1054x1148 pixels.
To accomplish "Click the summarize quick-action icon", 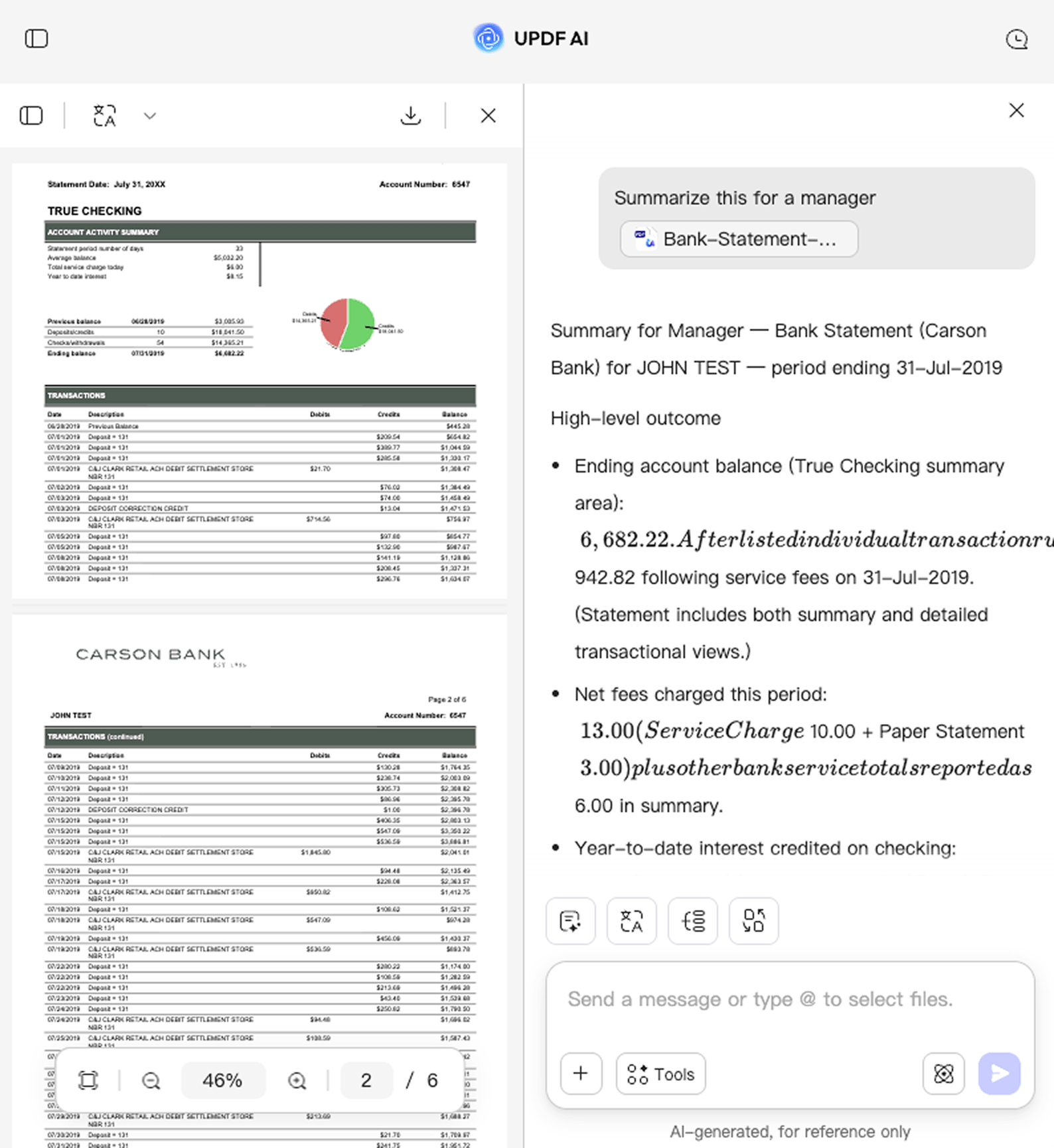I will tap(571, 921).
